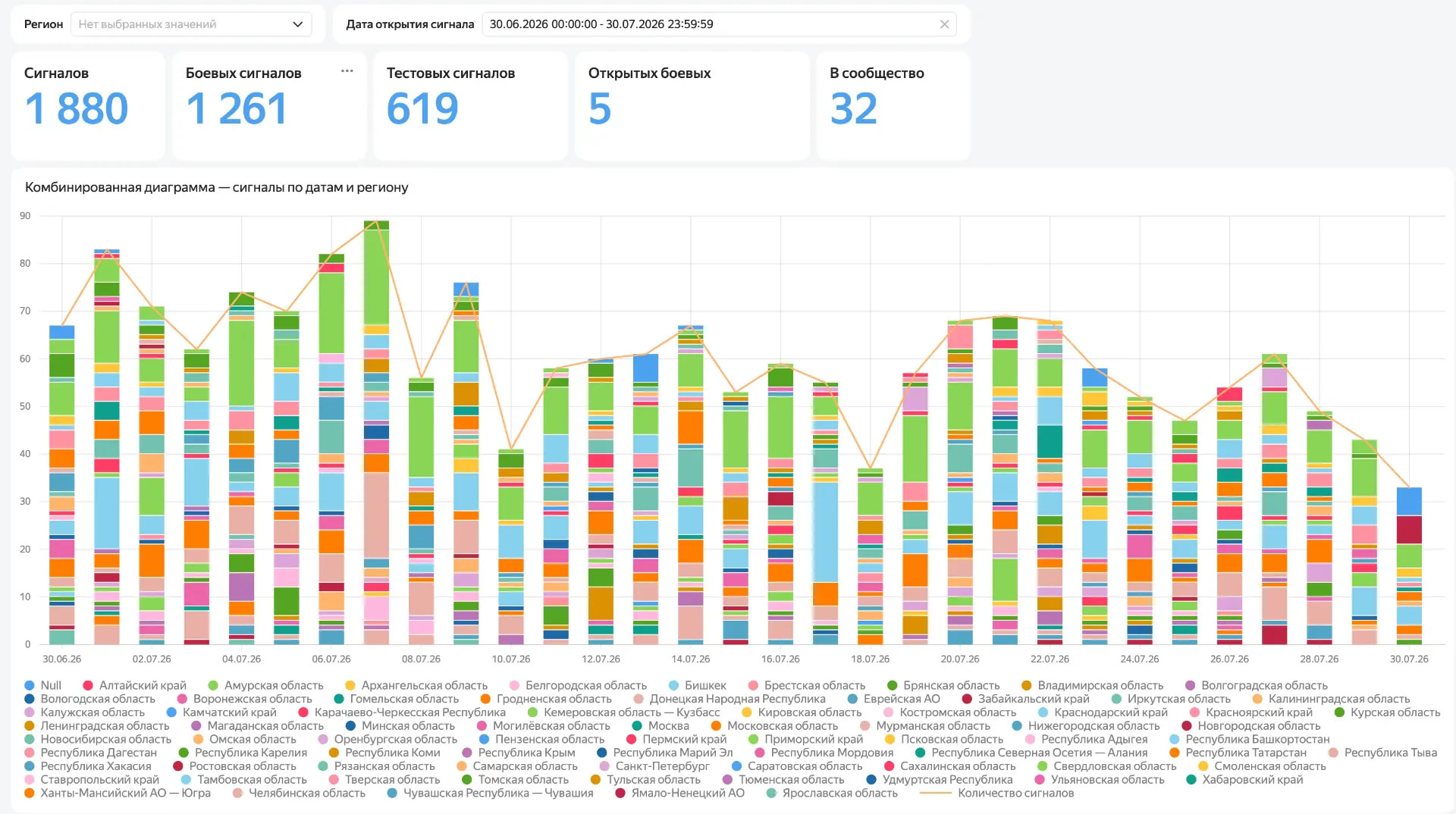Open the Регион selector field
The width and height of the screenshot is (1456, 814).
point(191,24)
